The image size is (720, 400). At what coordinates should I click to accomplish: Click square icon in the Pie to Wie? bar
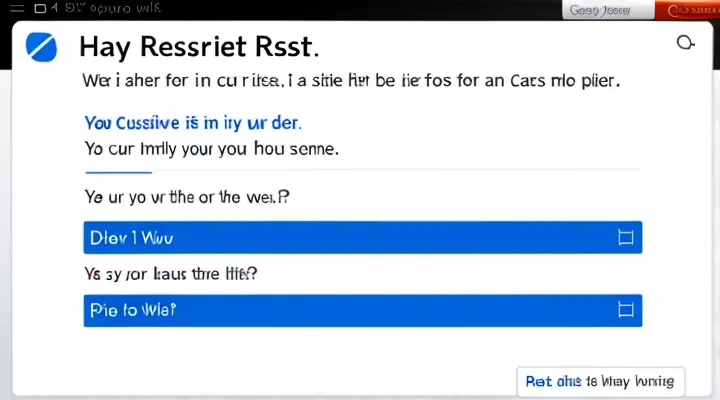[x=627, y=311]
